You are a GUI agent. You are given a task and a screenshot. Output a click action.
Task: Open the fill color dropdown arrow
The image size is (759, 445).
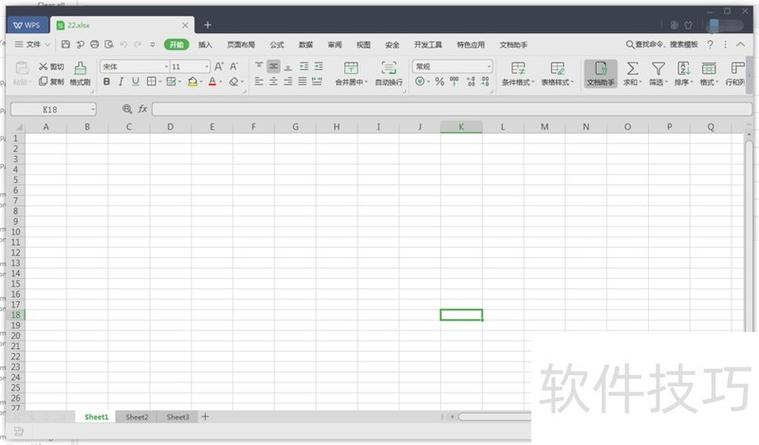point(201,82)
